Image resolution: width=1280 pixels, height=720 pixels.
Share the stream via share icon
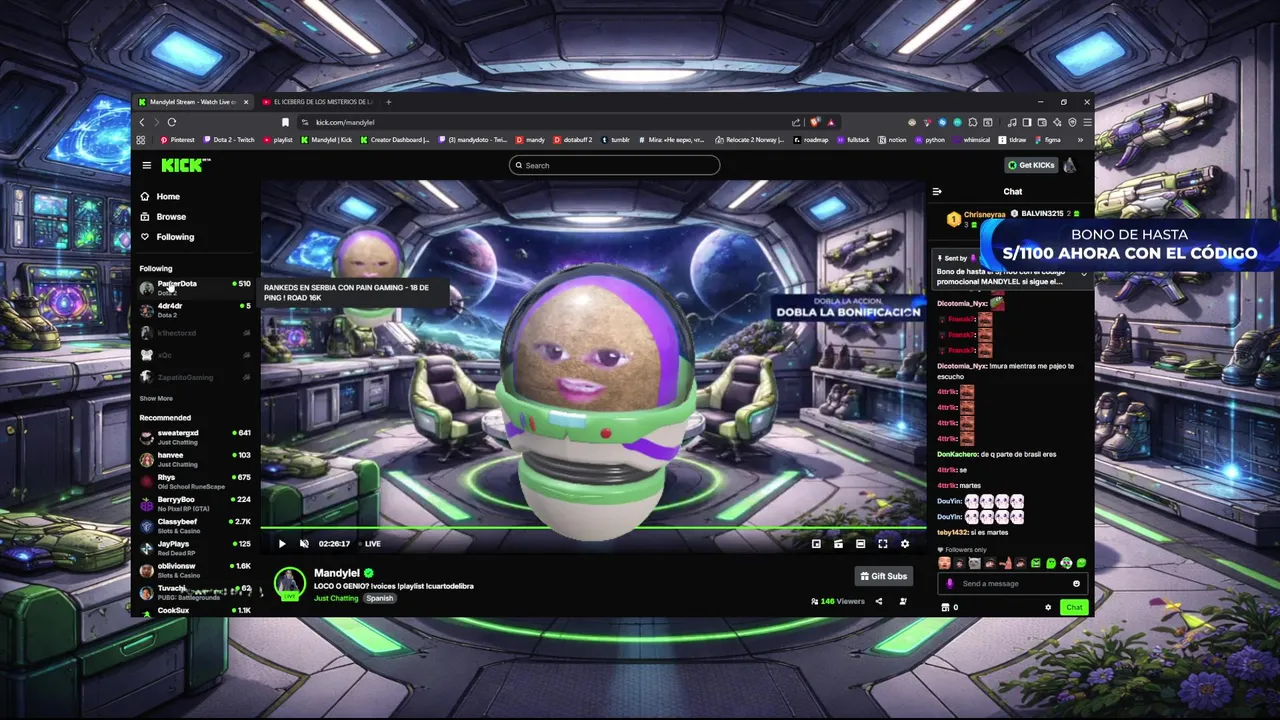point(879,601)
